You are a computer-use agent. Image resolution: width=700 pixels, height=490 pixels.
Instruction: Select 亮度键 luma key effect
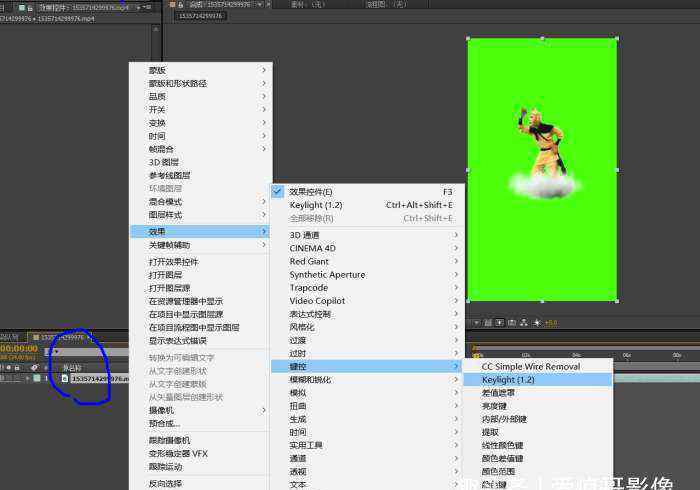click(x=538, y=406)
